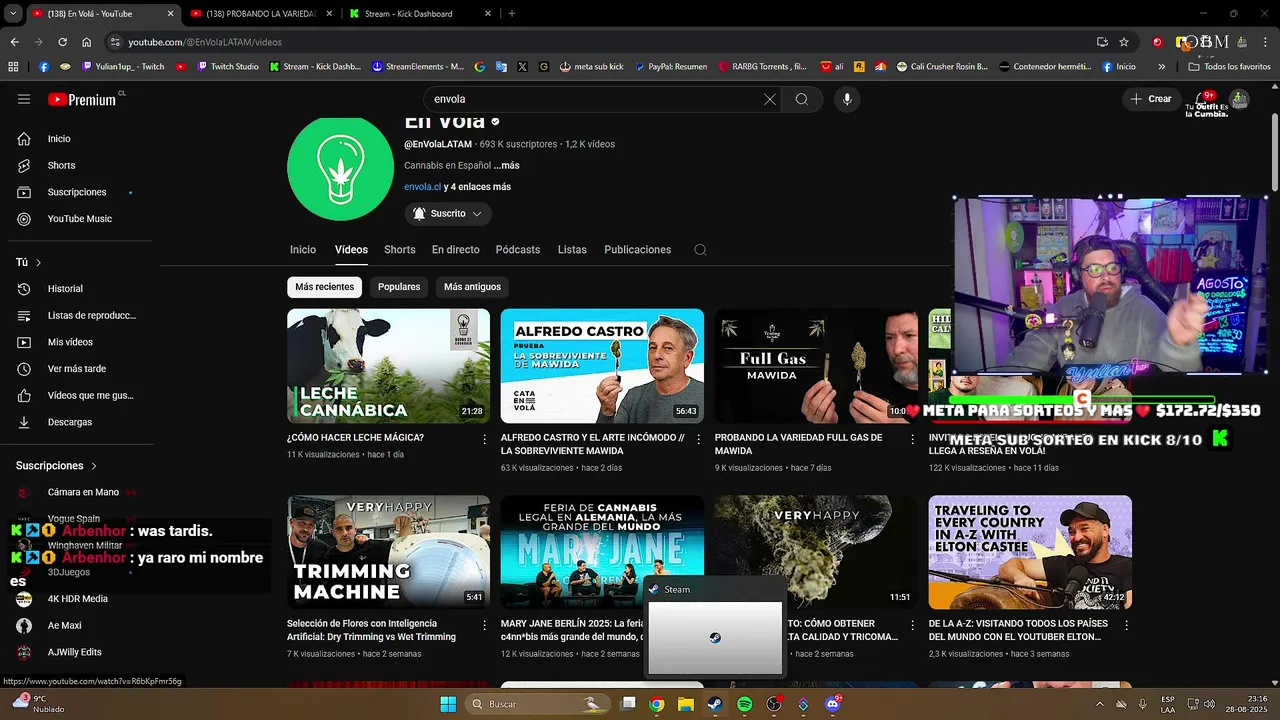
Task: Activate voice search microphone
Action: pyautogui.click(x=847, y=99)
